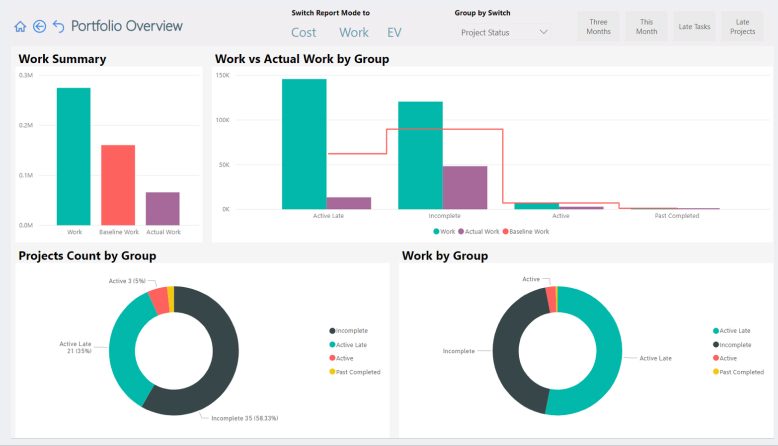Click red Baseline Work legend marker
The width and height of the screenshot is (778, 446).
[506, 232]
